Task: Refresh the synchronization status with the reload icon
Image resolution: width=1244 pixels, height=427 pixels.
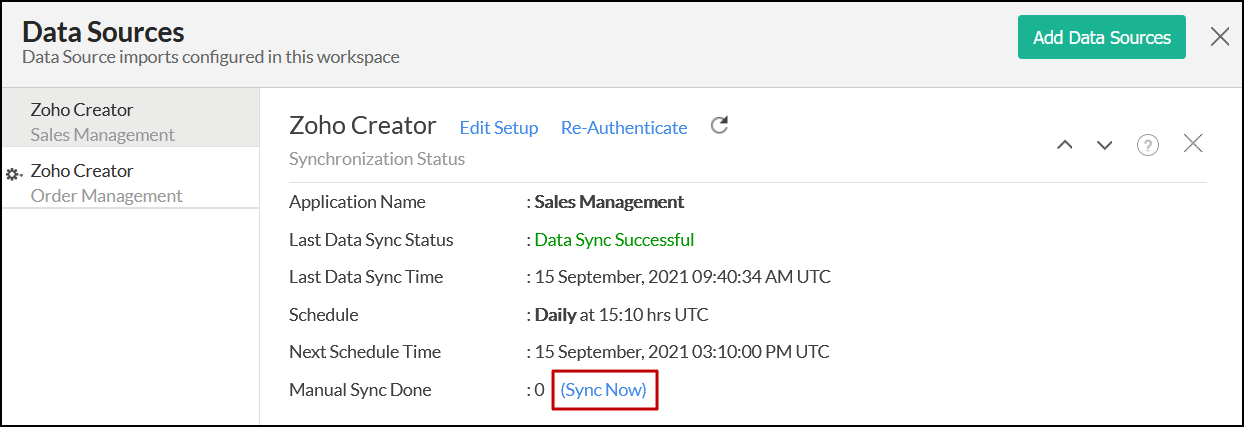Action: pos(719,126)
